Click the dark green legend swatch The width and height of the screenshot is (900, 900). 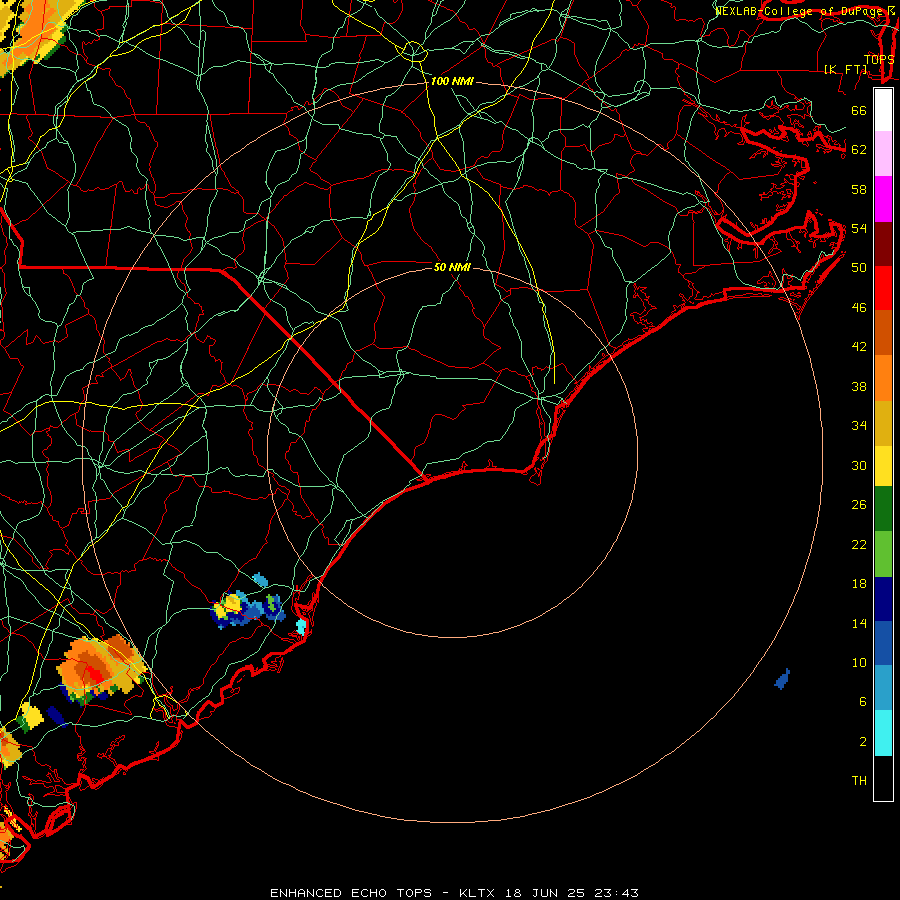click(x=883, y=509)
